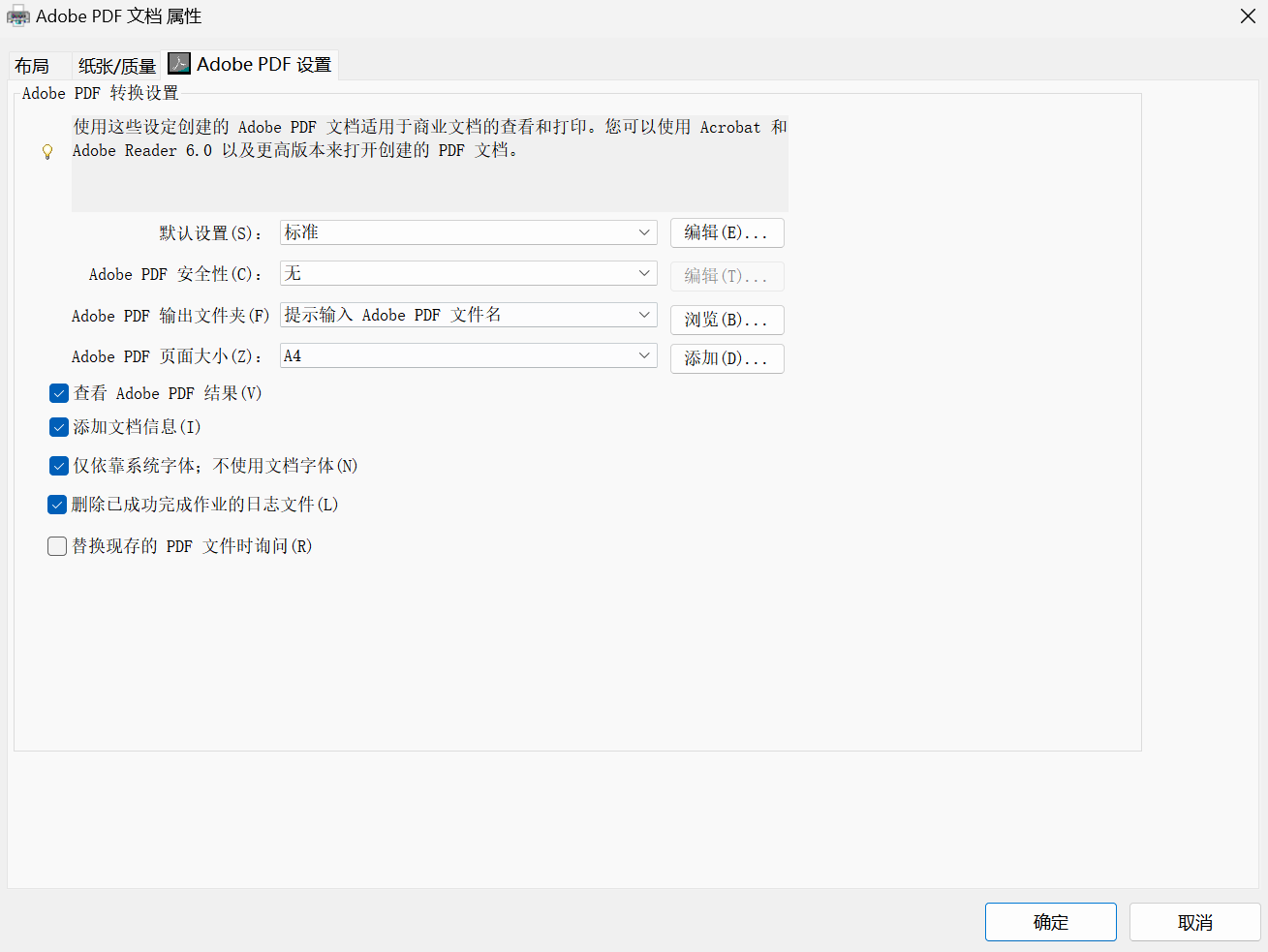Open the Adobe PDF 输出文件夹 dropdown
Viewport: 1268px width, 952px height.
(469, 315)
